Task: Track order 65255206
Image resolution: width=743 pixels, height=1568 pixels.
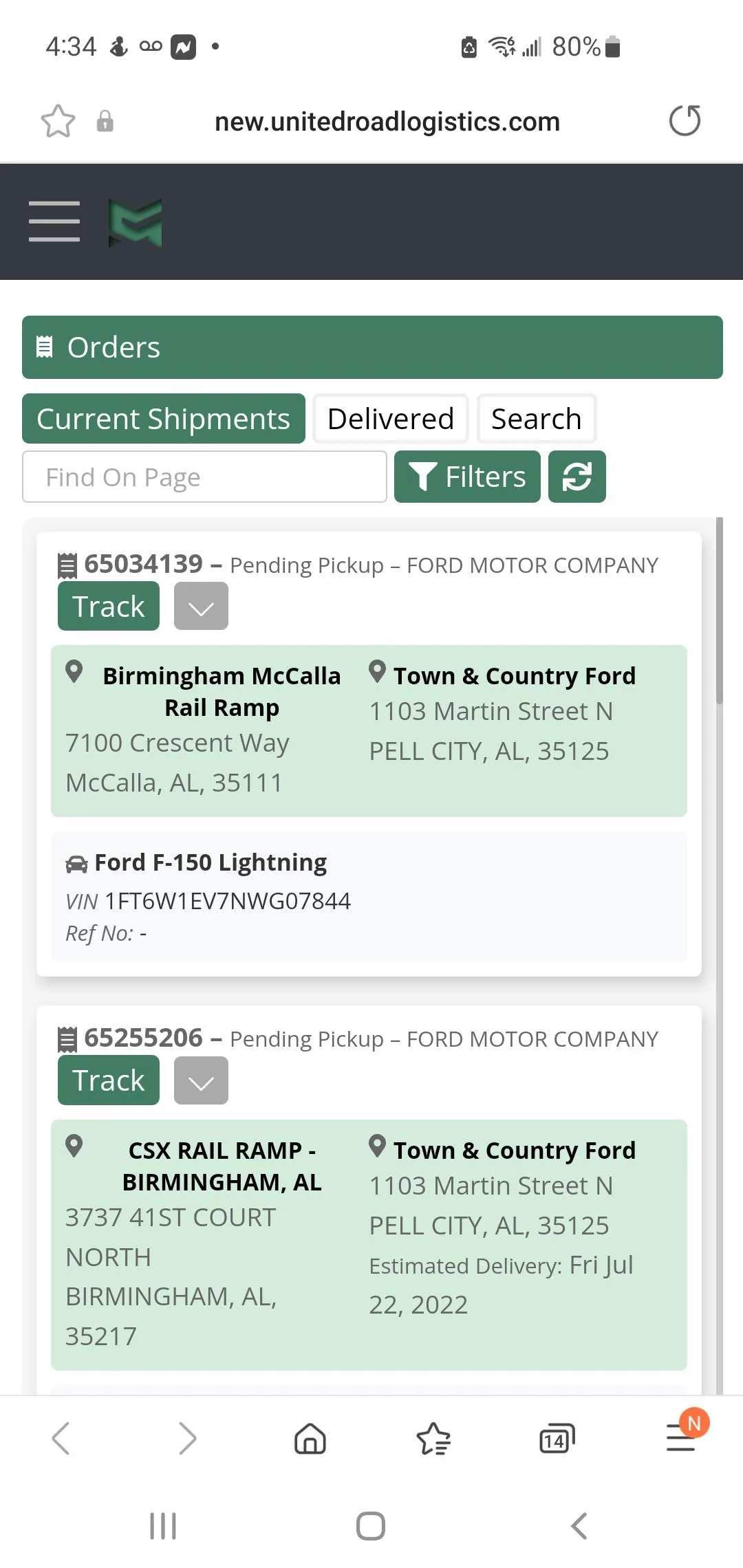Action: tap(109, 1080)
